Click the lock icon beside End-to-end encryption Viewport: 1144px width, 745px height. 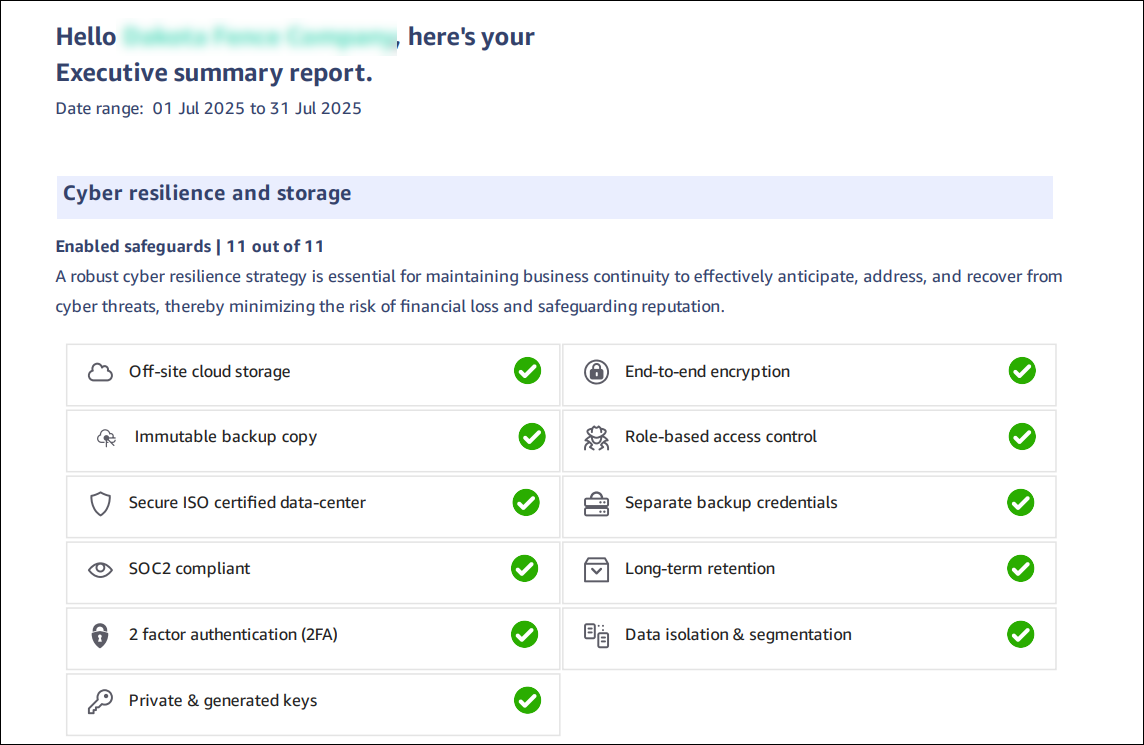point(596,372)
